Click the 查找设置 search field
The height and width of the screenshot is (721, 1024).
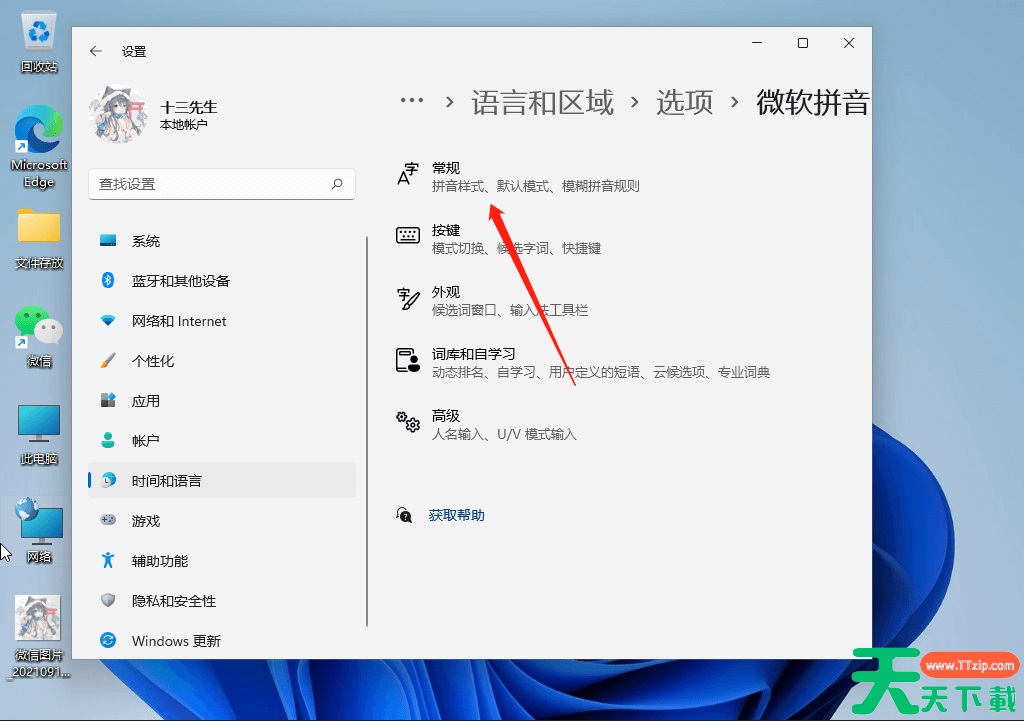click(x=222, y=184)
